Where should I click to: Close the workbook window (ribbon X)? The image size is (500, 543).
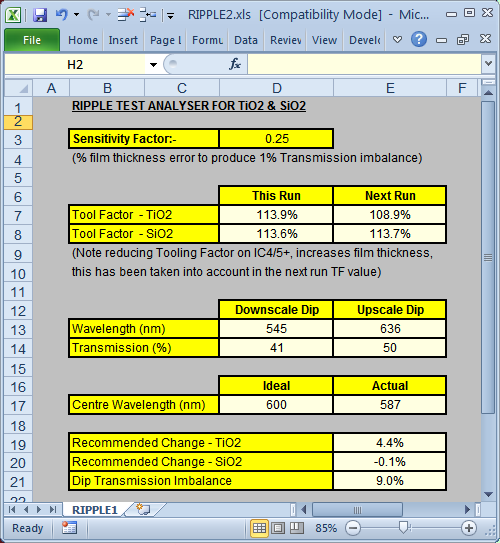point(485,39)
